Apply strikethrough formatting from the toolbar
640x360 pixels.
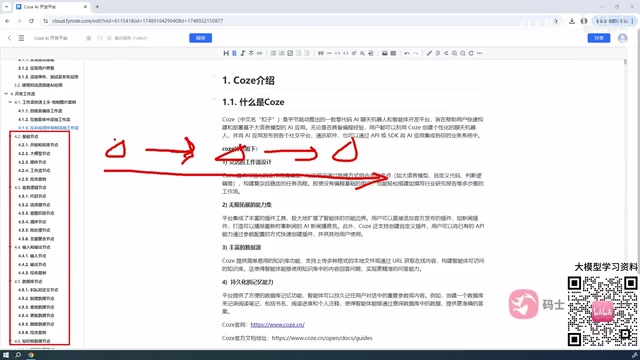pyautogui.click(x=251, y=53)
